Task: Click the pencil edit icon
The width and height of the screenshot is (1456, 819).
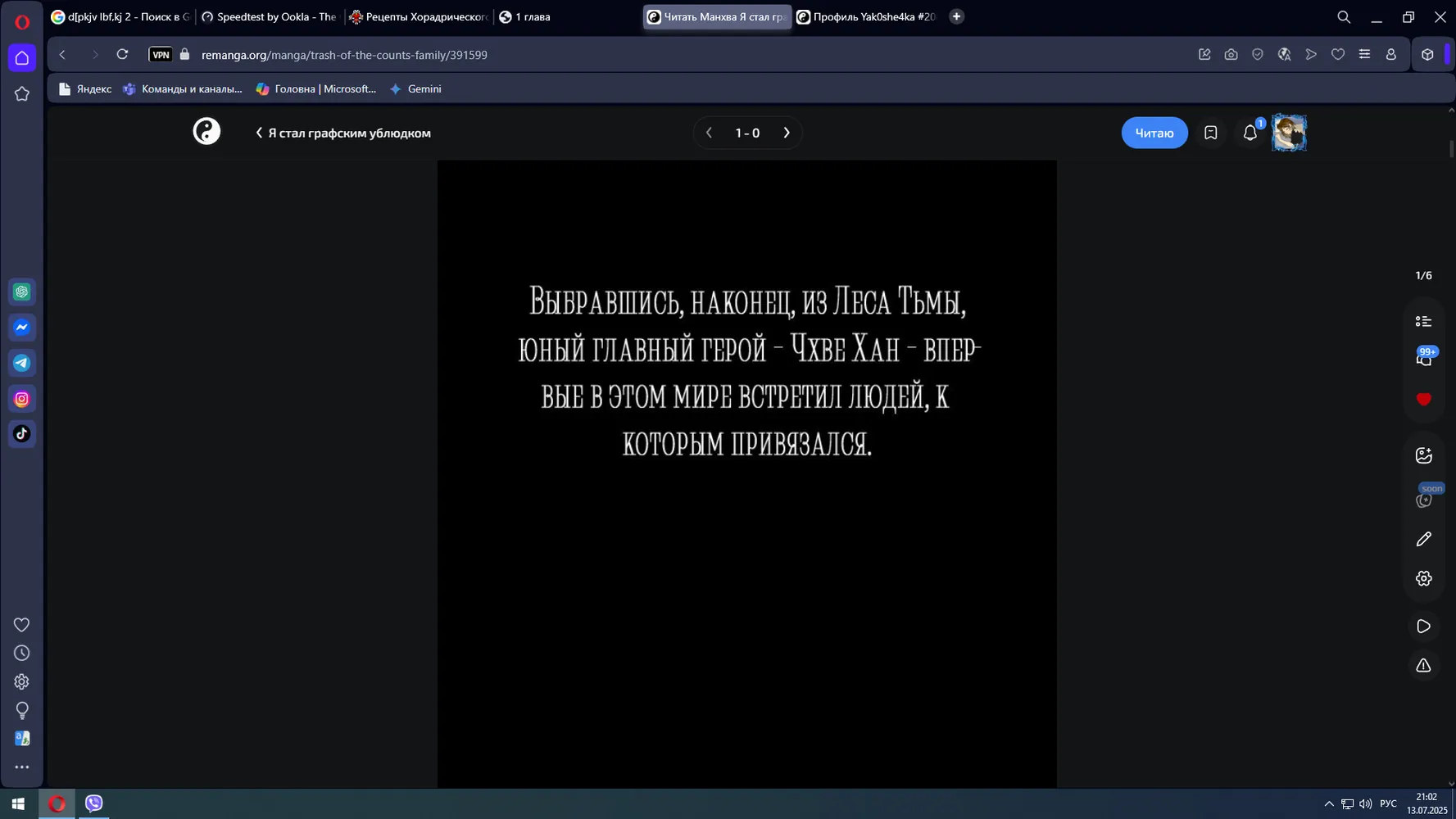Action: tap(1424, 539)
